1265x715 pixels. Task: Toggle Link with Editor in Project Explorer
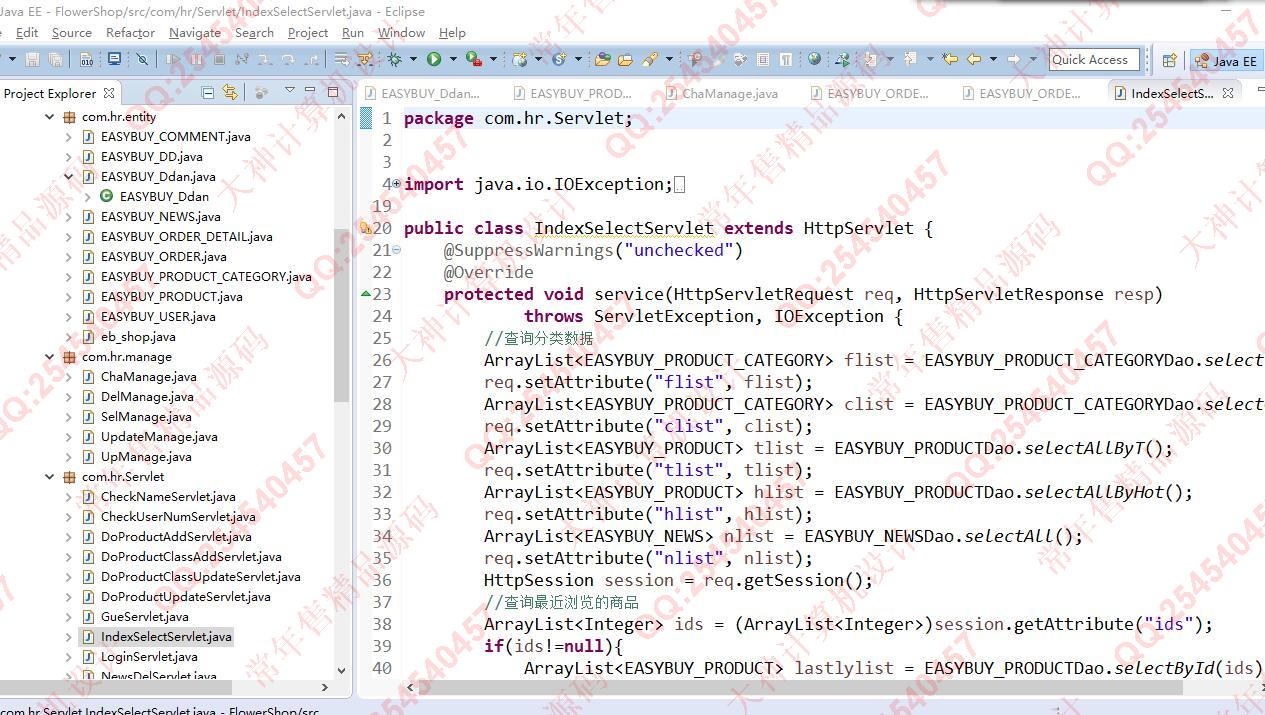pyautogui.click(x=230, y=93)
